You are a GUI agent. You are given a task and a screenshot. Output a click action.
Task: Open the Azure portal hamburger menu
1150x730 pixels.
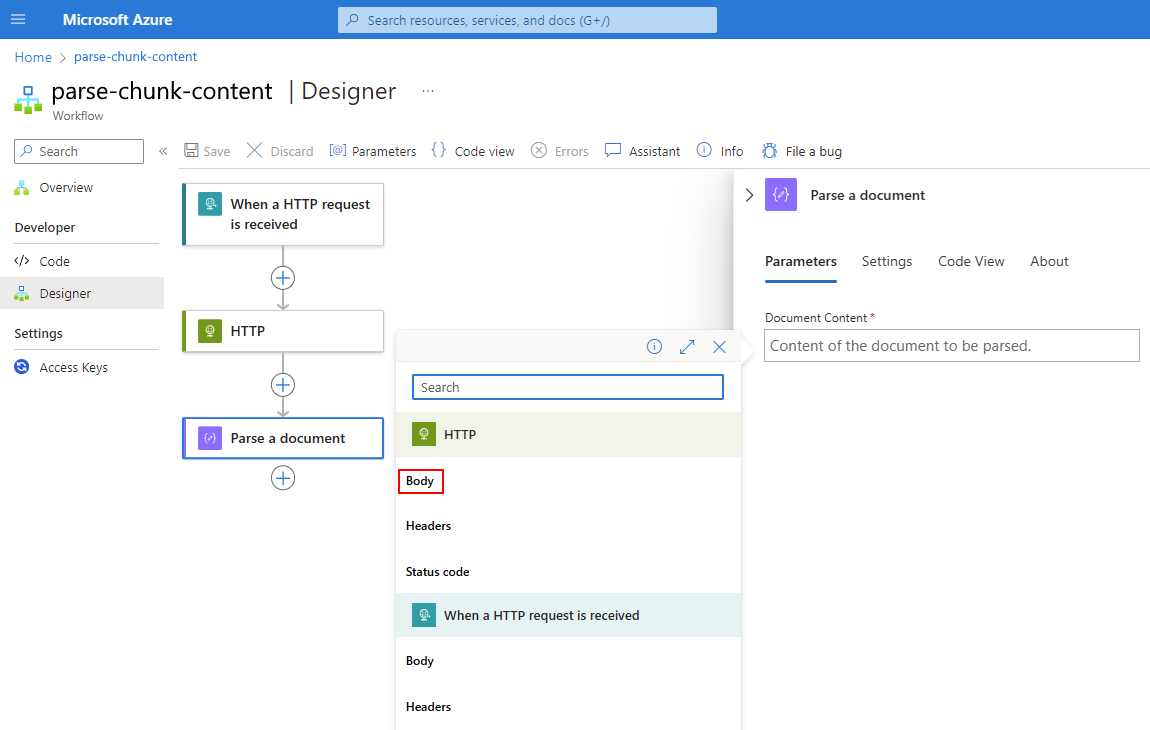pyautogui.click(x=18, y=20)
